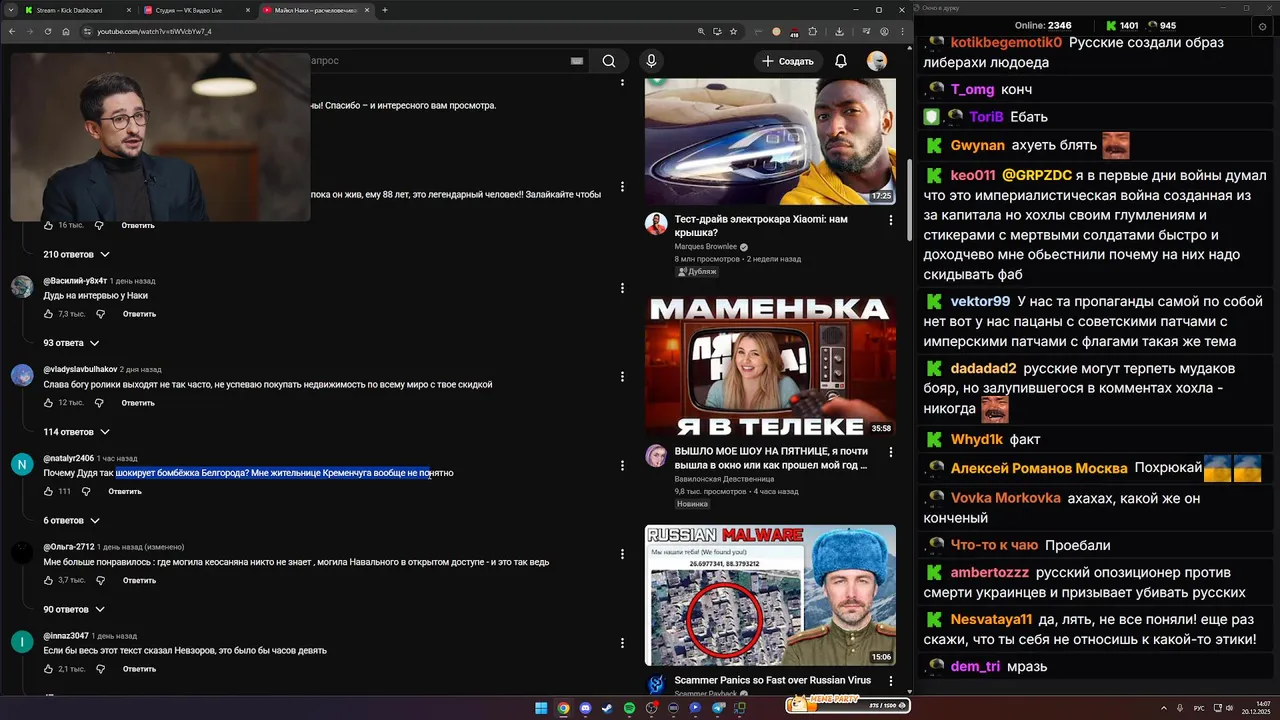Reply to the @natalyr2406 comment
Viewport: 1280px width, 720px height.
(125, 491)
